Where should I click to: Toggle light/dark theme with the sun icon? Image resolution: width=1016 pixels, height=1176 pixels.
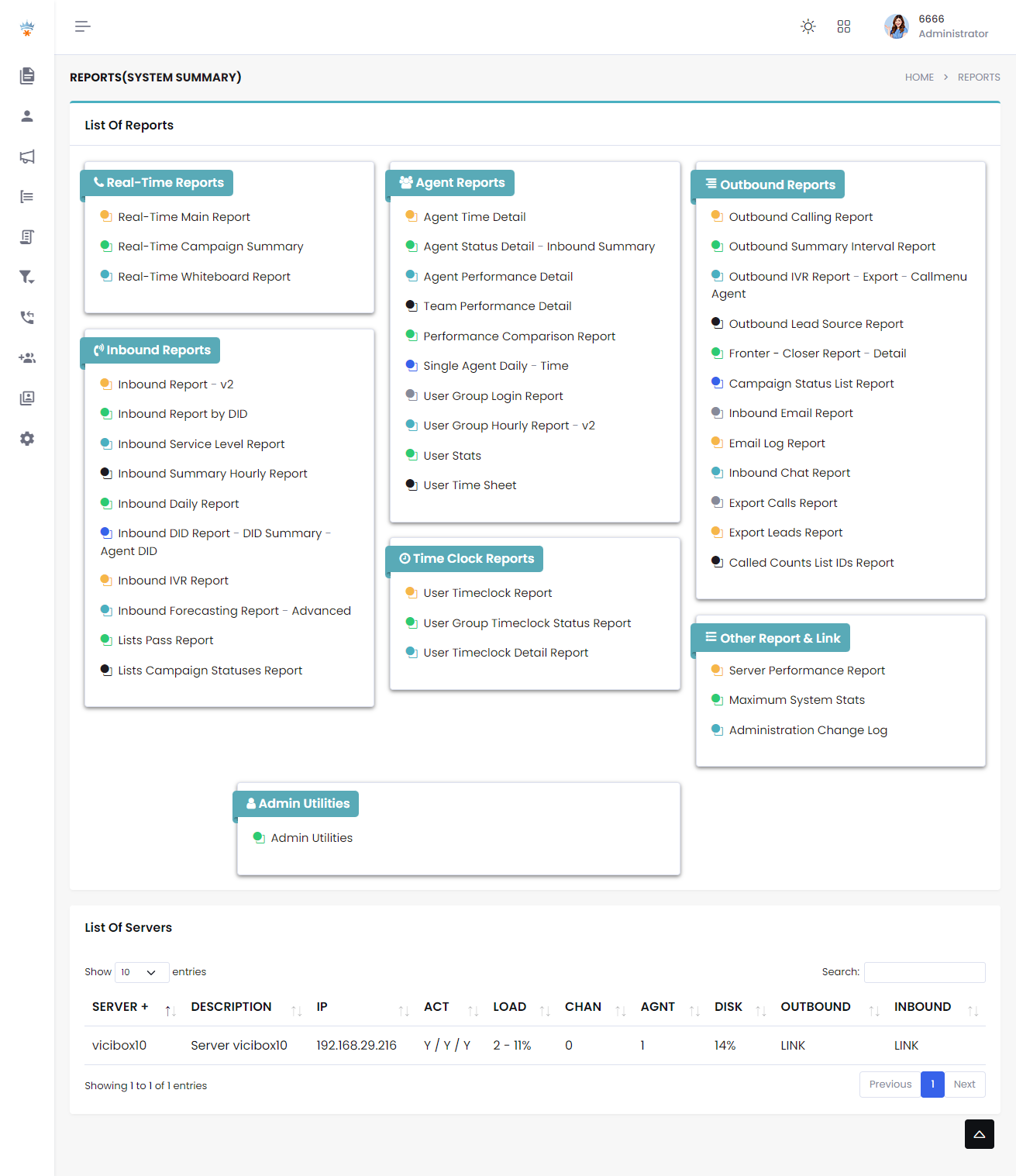point(808,26)
